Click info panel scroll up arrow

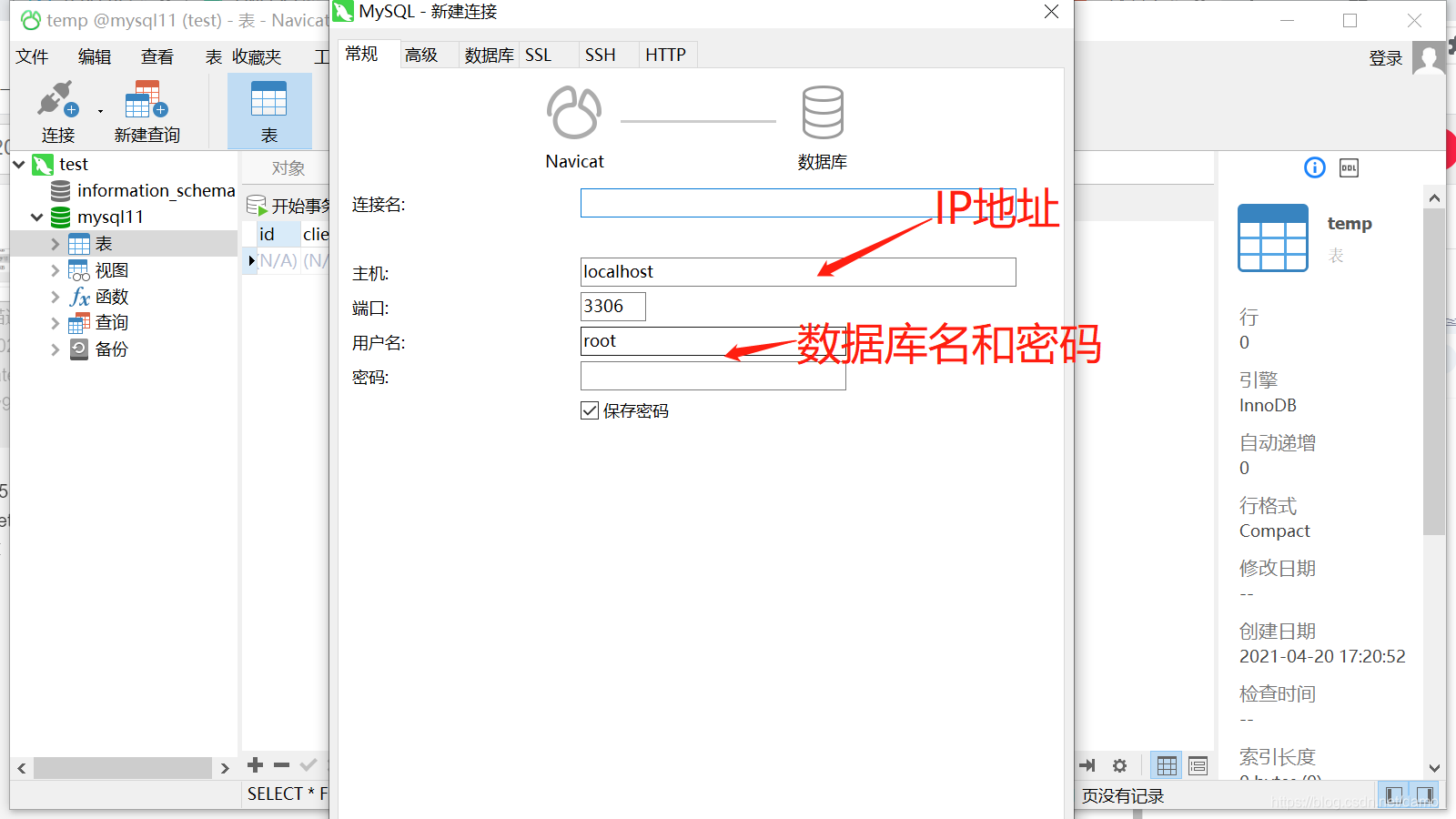[x=1434, y=197]
